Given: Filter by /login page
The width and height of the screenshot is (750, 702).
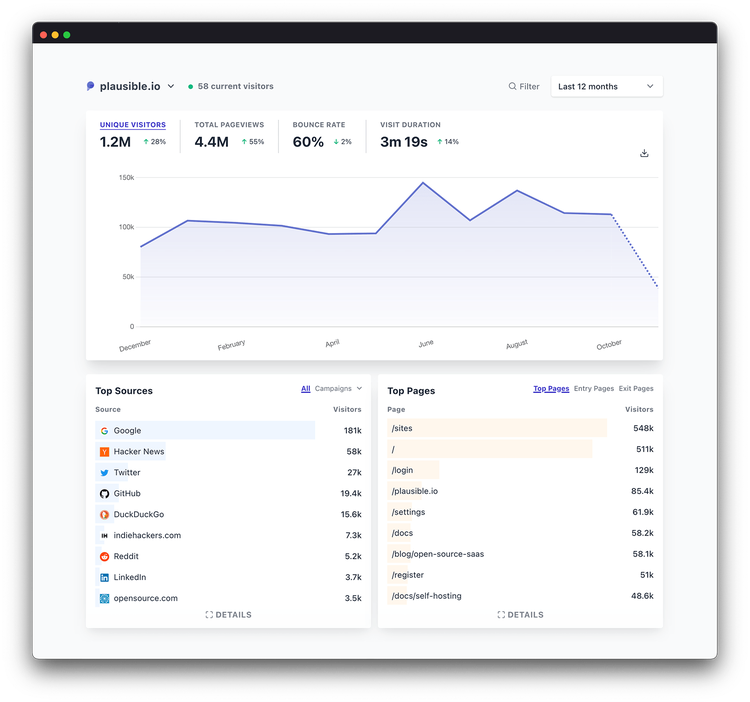Looking at the screenshot, I should 402,470.
